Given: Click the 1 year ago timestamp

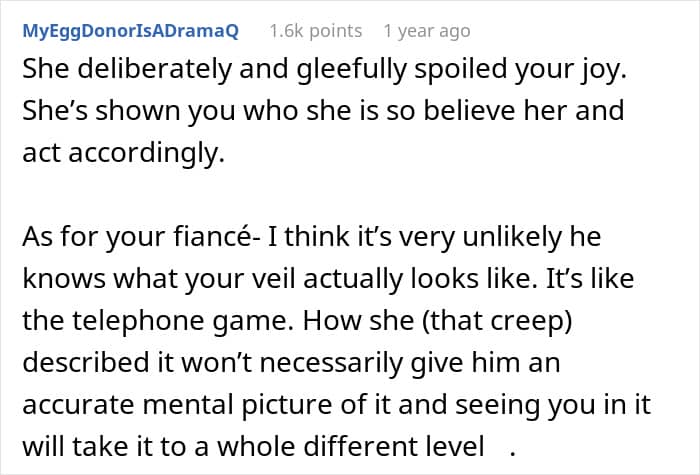Looking at the screenshot, I should point(427,31).
